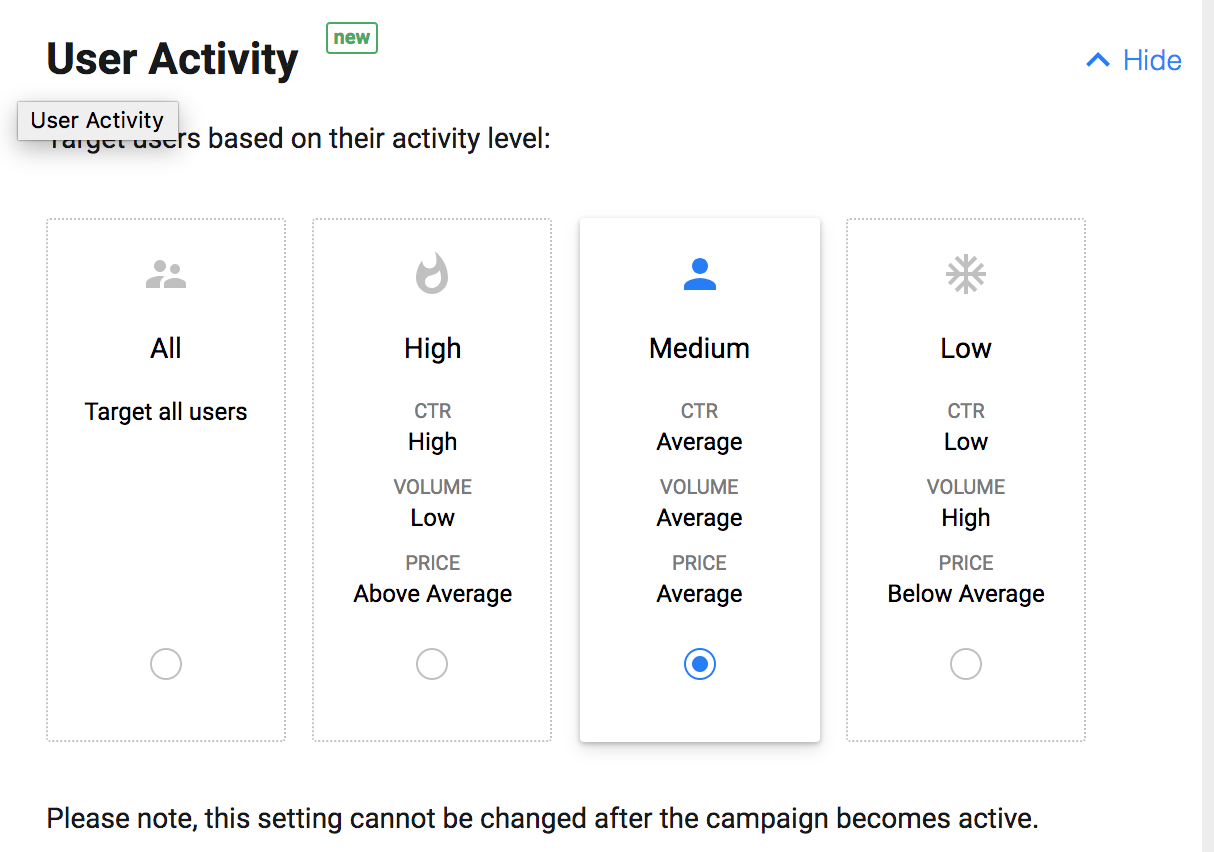This screenshot has height=852, width=1214.
Task: Click the 'Low' card title
Action: [x=966, y=348]
